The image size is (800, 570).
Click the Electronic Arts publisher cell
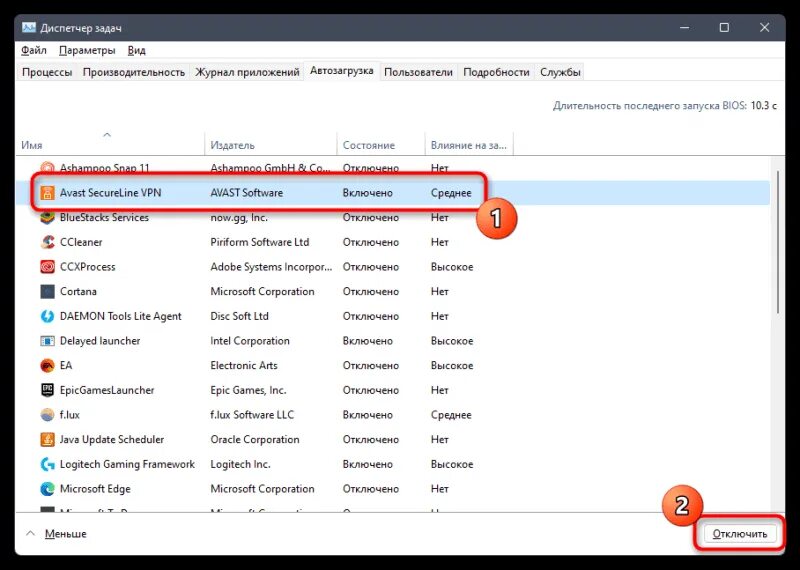244,365
